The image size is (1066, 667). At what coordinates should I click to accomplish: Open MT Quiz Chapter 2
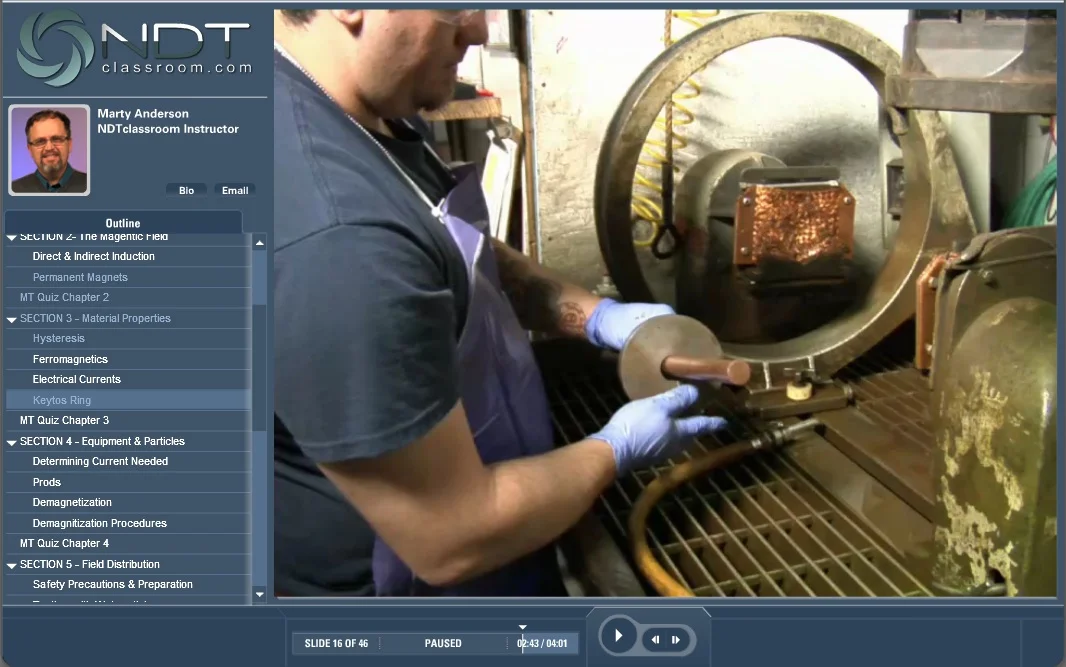click(x=65, y=297)
